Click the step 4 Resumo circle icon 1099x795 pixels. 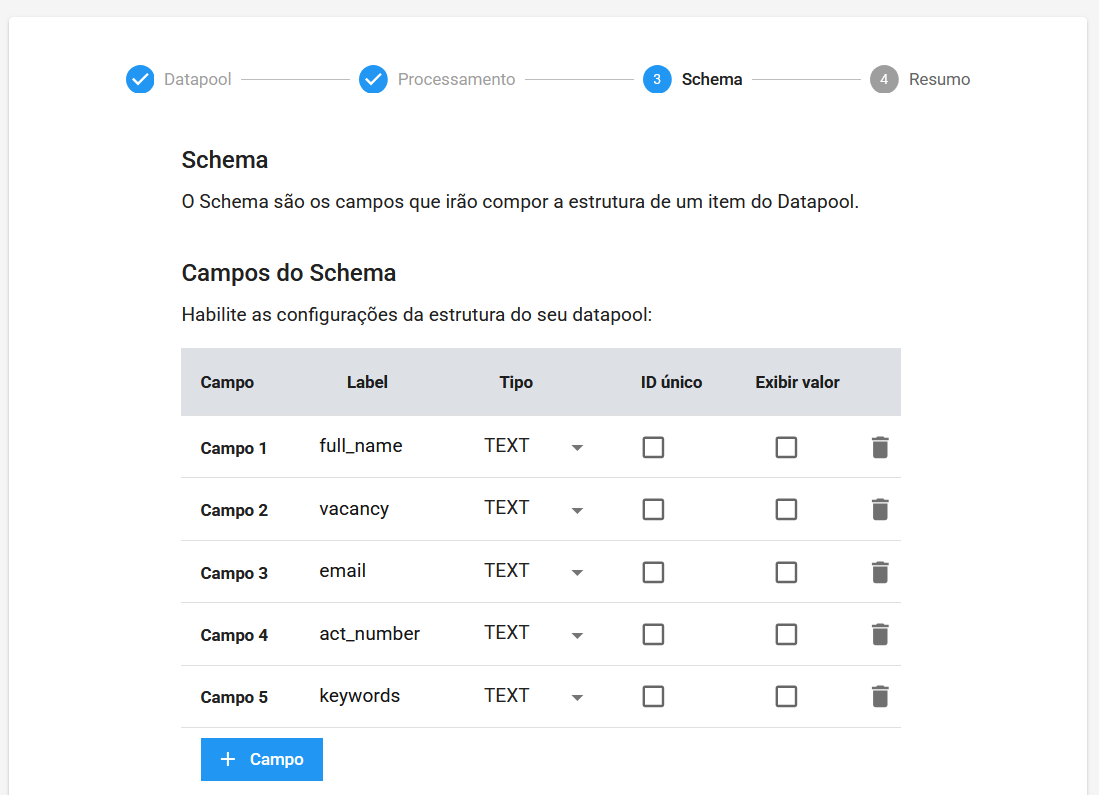tap(884, 79)
